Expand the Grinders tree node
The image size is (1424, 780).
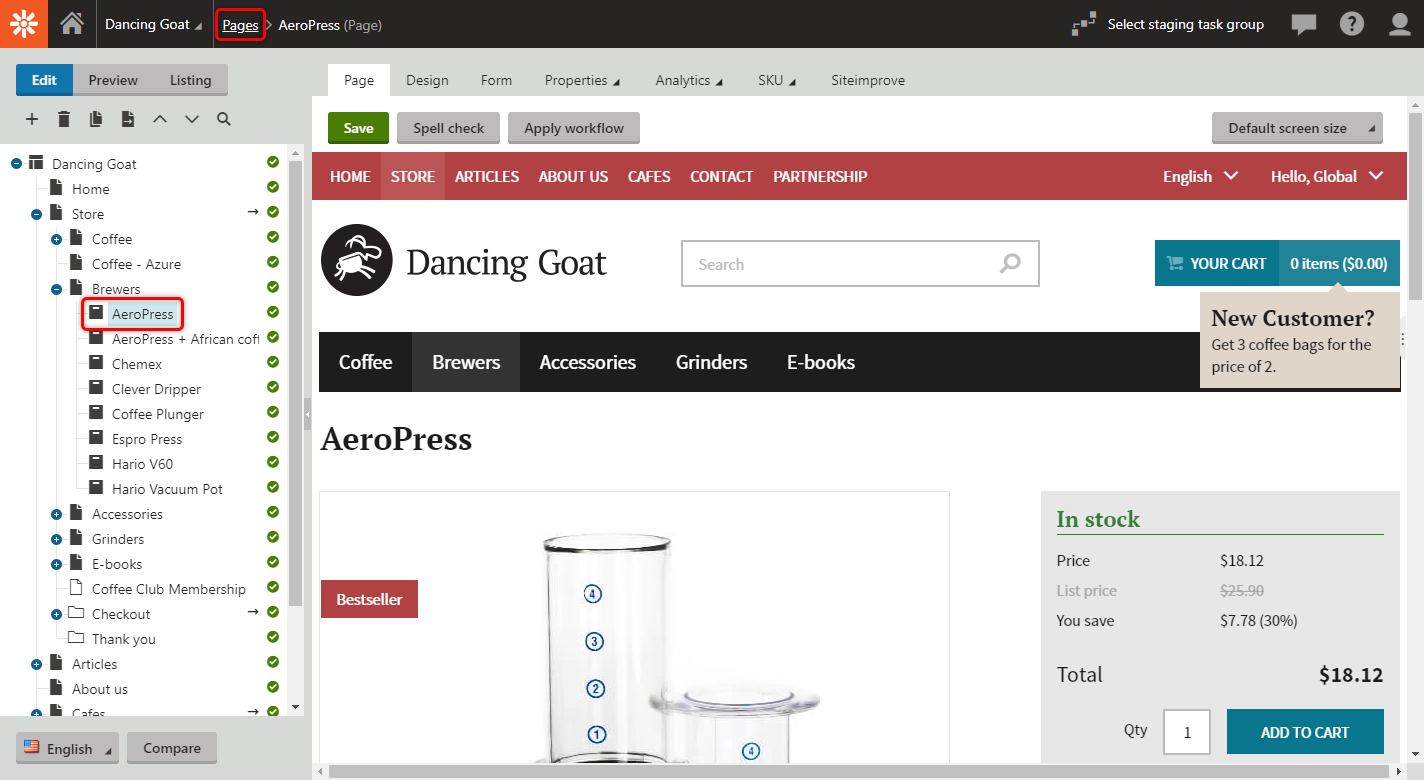56,539
